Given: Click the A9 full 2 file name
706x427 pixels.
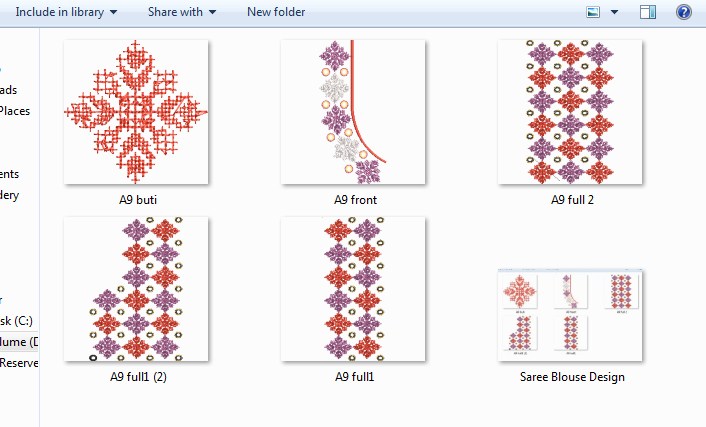Looking at the screenshot, I should (x=571, y=200).
